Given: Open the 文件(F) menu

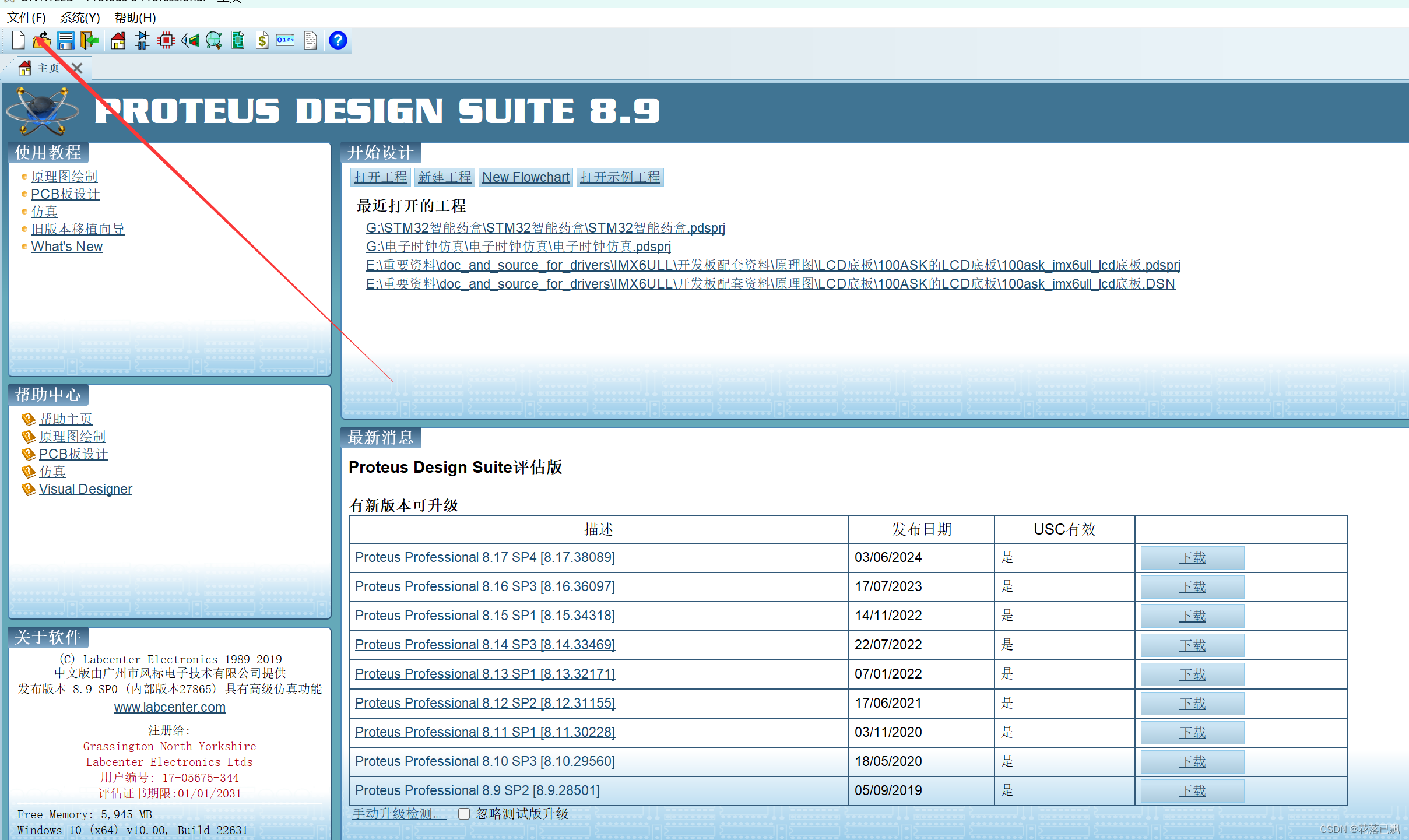Looking at the screenshot, I should coord(26,17).
